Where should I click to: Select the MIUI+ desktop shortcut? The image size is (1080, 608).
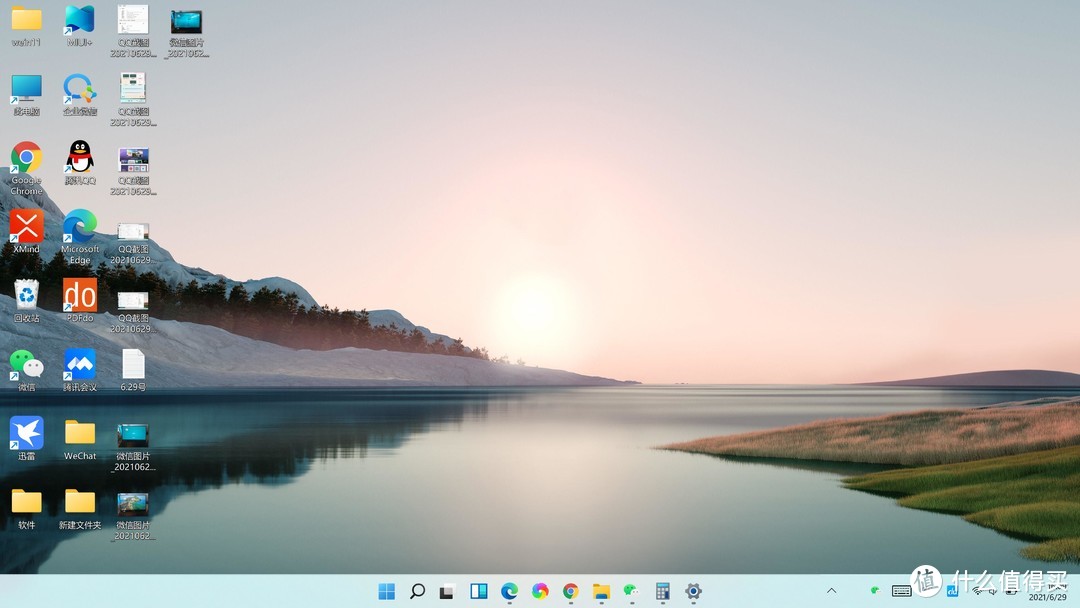(x=80, y=22)
